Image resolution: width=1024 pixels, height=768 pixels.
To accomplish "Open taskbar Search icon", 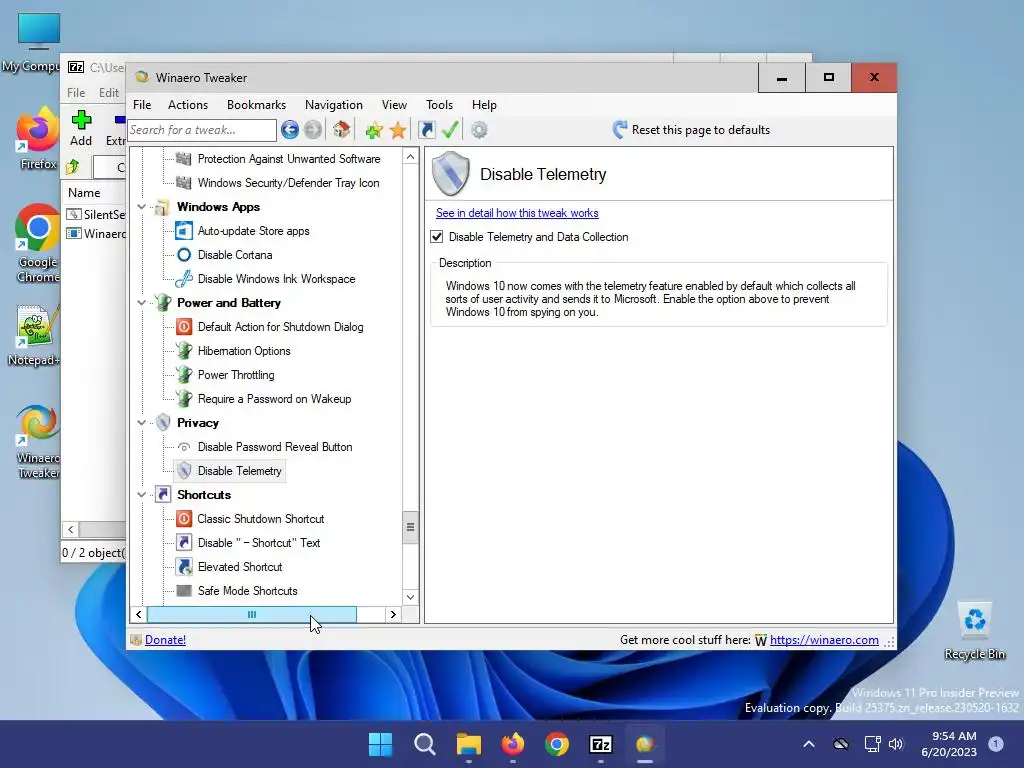I will click(424, 744).
